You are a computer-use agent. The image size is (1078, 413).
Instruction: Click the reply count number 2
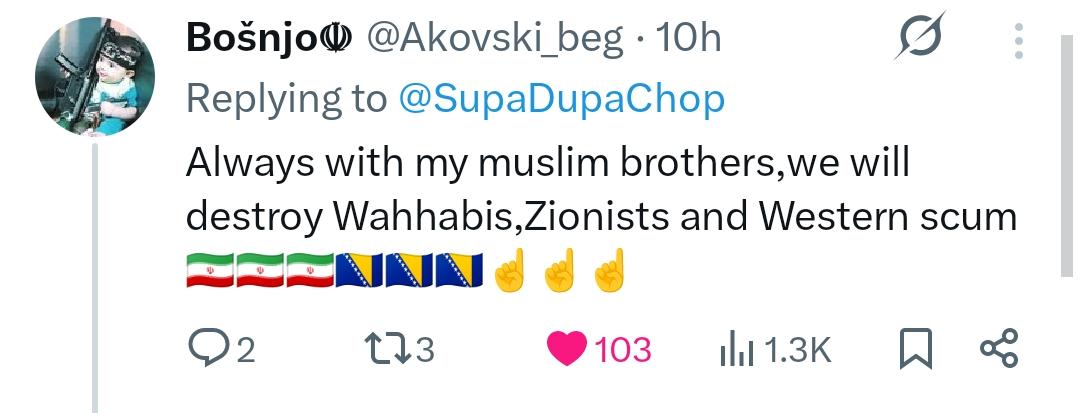coord(246,350)
